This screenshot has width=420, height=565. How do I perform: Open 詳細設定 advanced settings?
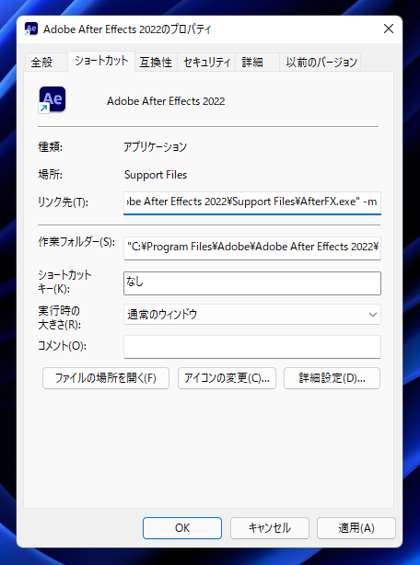332,378
